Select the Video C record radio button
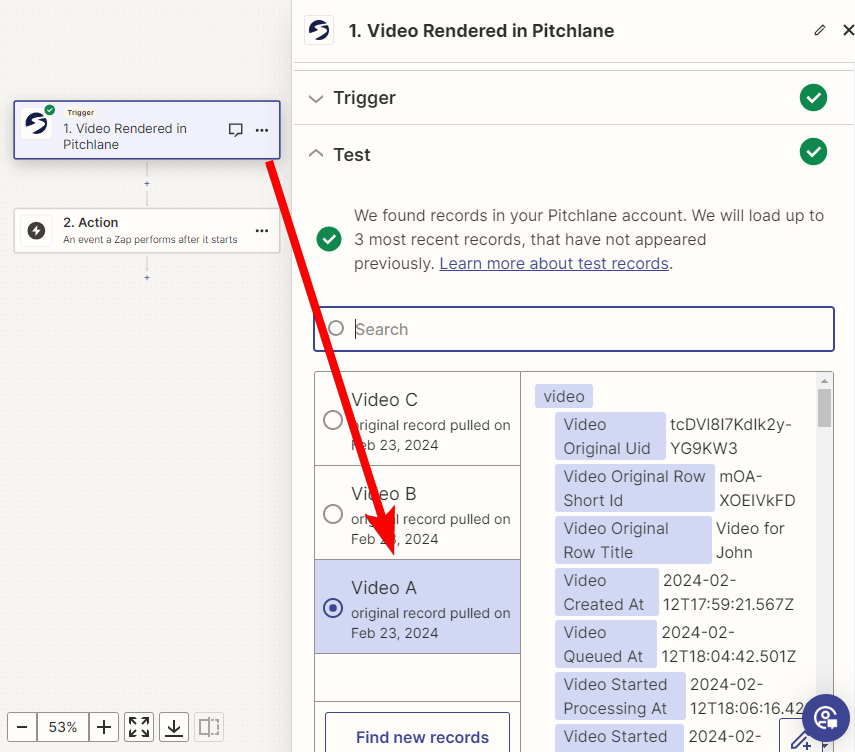The width and height of the screenshot is (855, 752). coord(333,420)
